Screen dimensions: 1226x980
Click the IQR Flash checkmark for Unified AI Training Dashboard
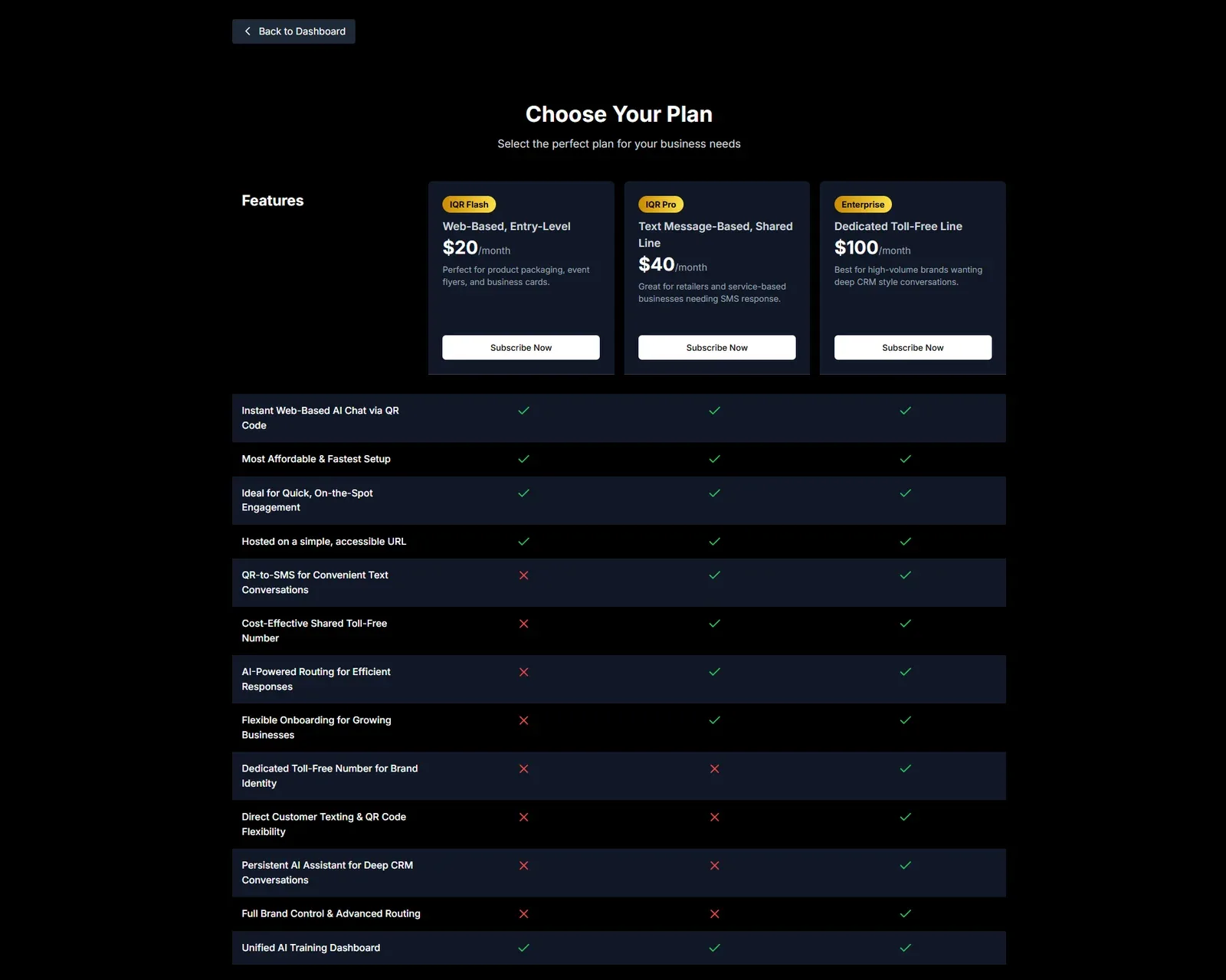pos(523,947)
